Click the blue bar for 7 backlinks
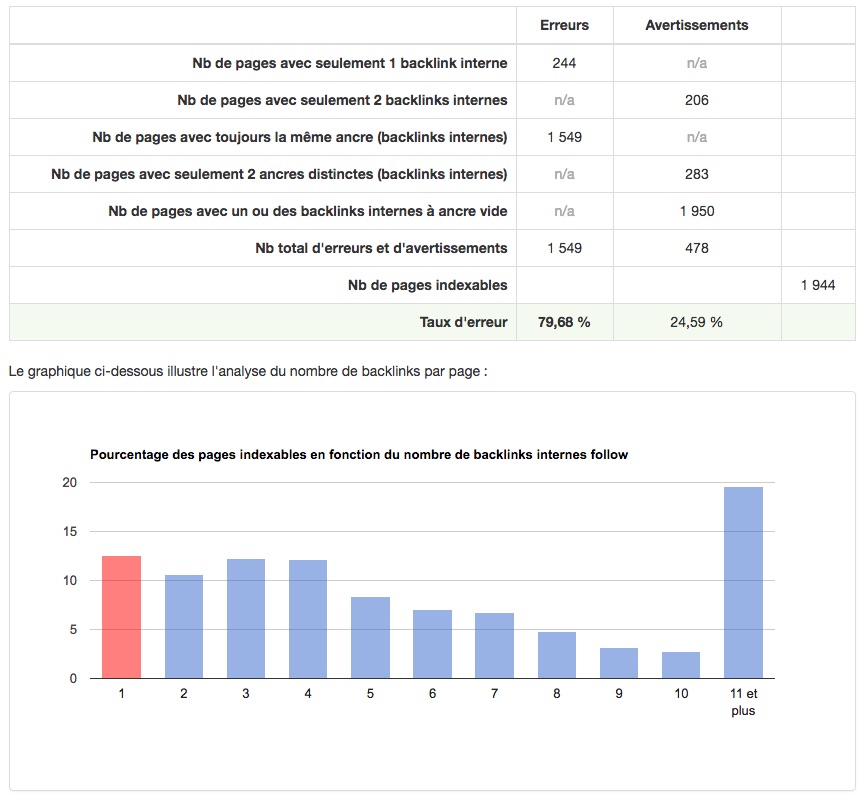The width and height of the screenshot is (866, 800). [x=494, y=646]
